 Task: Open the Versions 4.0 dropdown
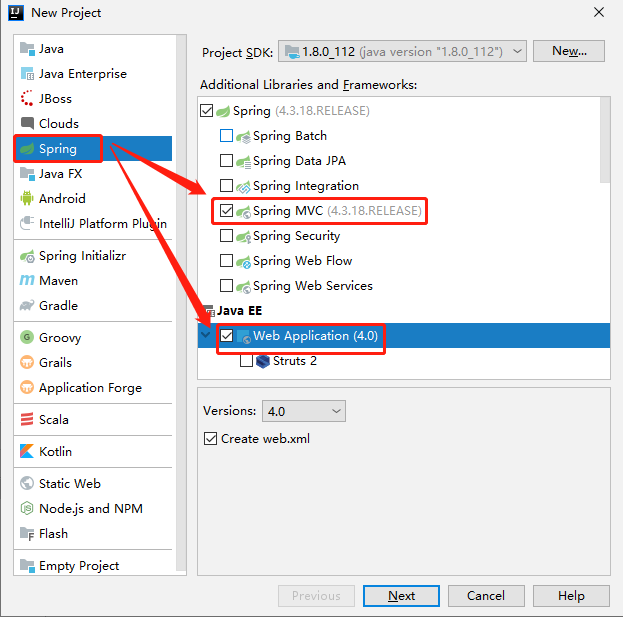click(304, 411)
